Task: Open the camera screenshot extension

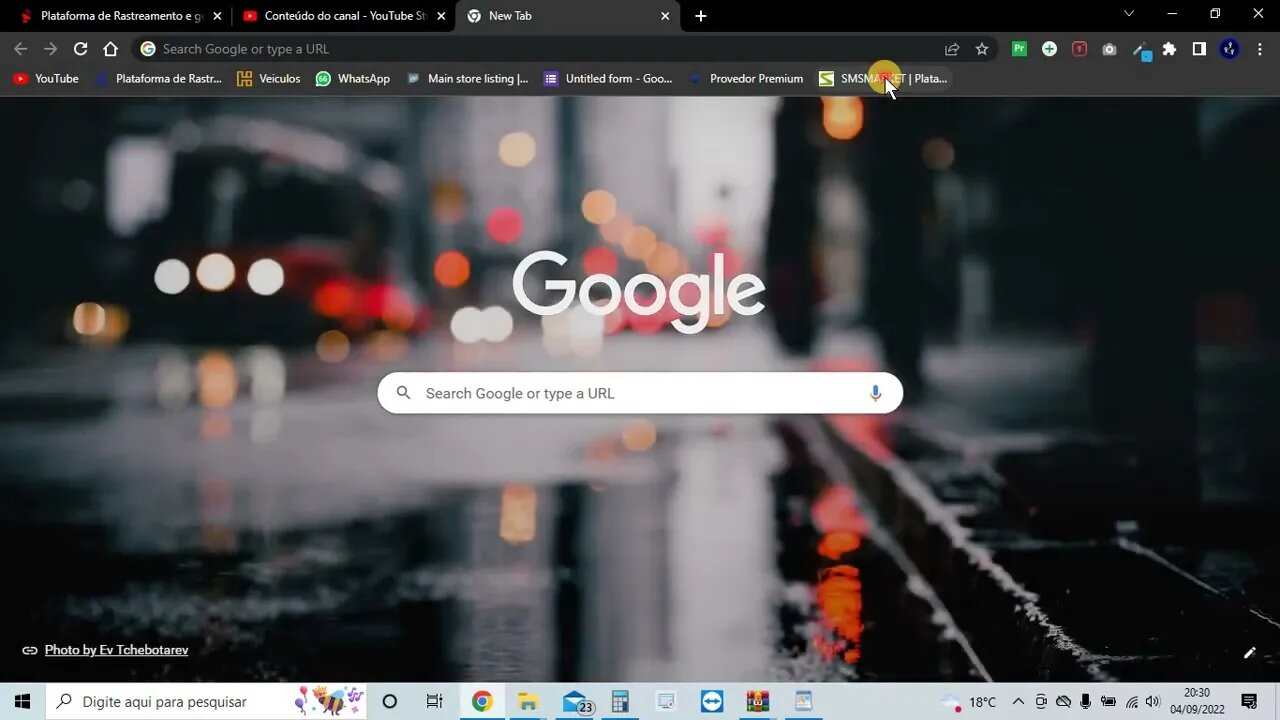Action: point(1109,49)
